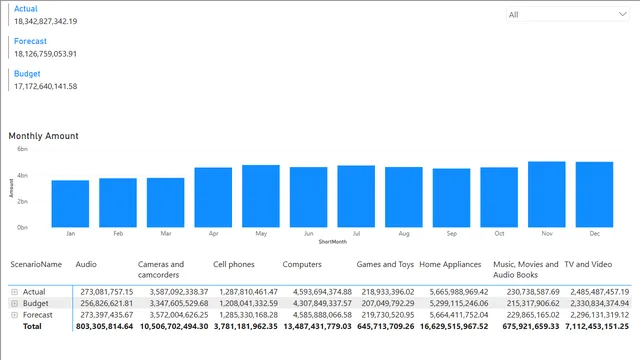Image resolution: width=640 pixels, height=360 pixels.
Task: Click the Amount axis title
Action: [x=11, y=188]
